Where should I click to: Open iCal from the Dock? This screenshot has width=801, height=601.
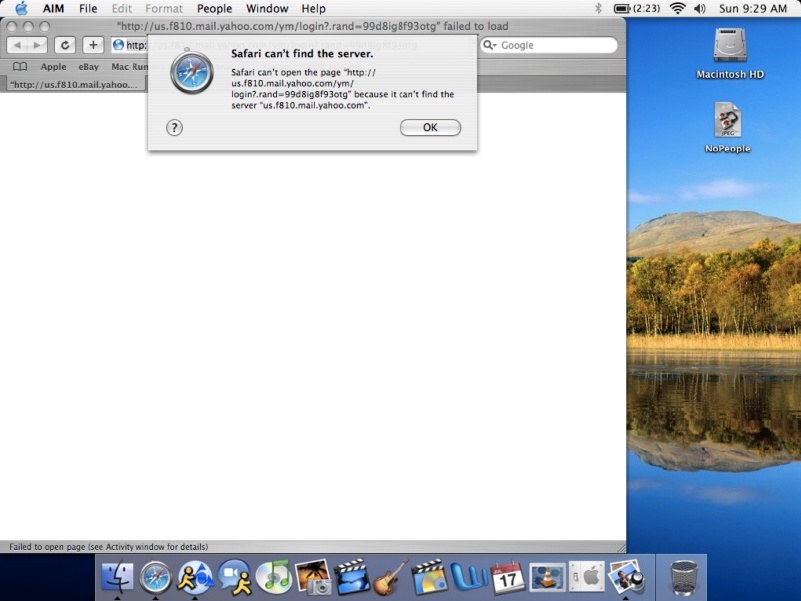[x=508, y=579]
